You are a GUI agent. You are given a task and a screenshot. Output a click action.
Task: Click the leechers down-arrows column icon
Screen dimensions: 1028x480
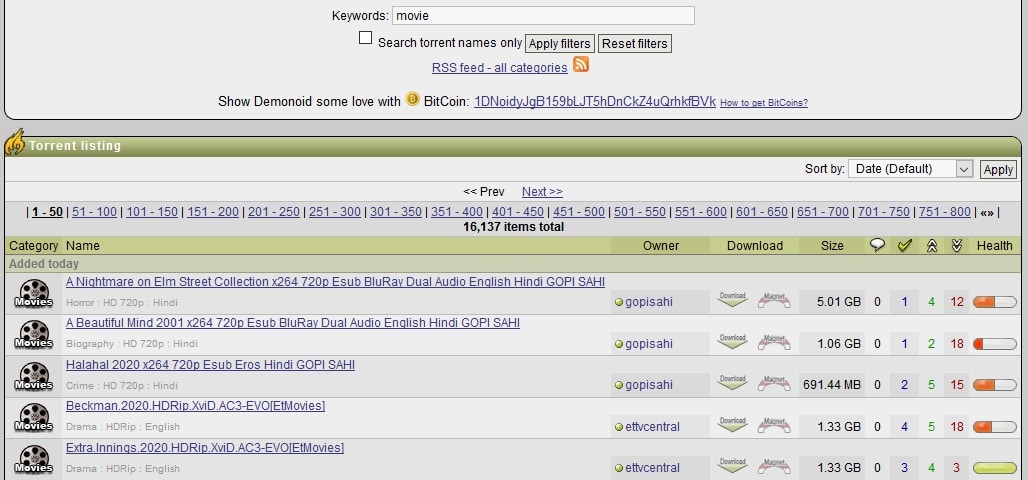957,245
